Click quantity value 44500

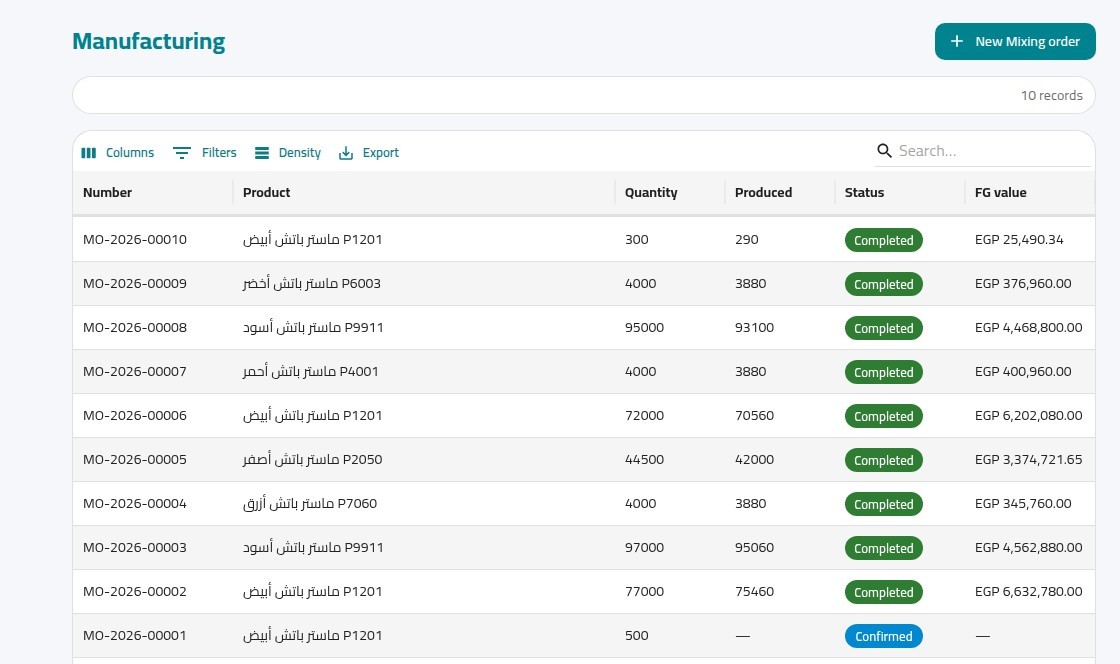point(644,460)
